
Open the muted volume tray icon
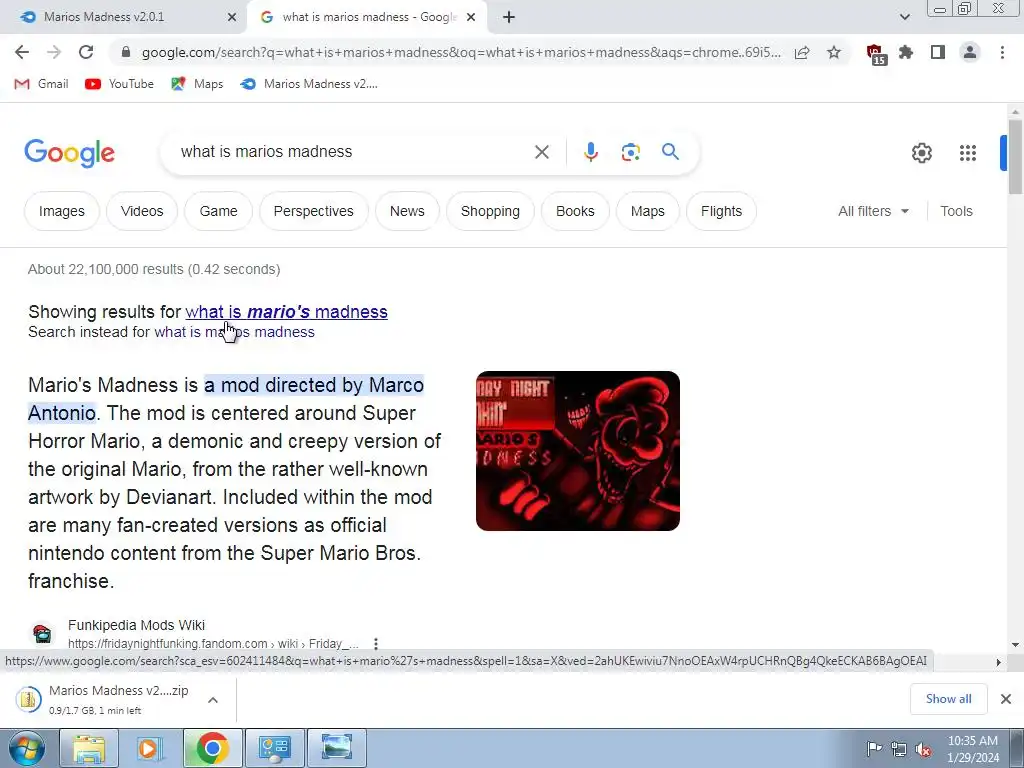click(923, 749)
